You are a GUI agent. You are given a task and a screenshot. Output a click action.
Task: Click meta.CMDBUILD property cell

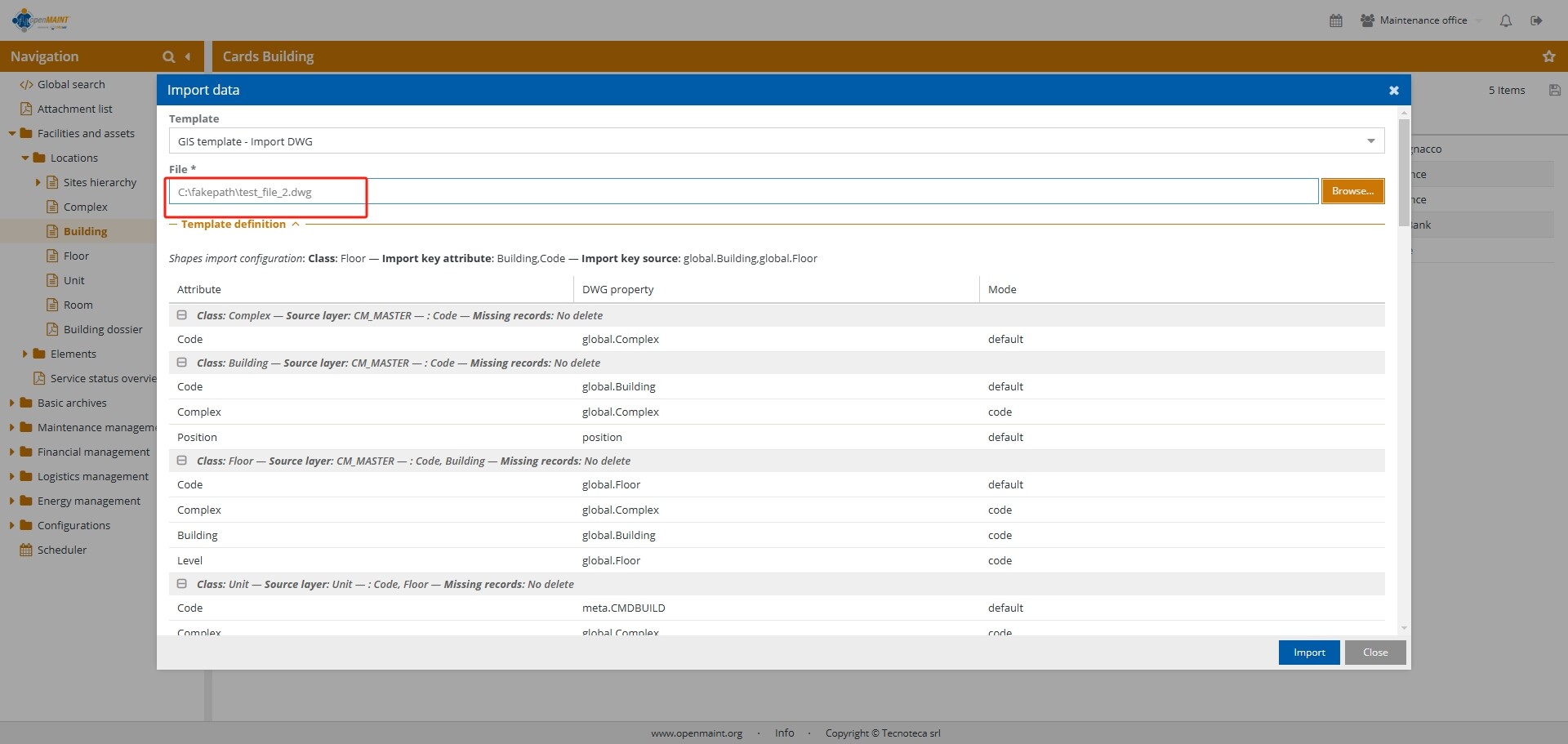(624, 608)
